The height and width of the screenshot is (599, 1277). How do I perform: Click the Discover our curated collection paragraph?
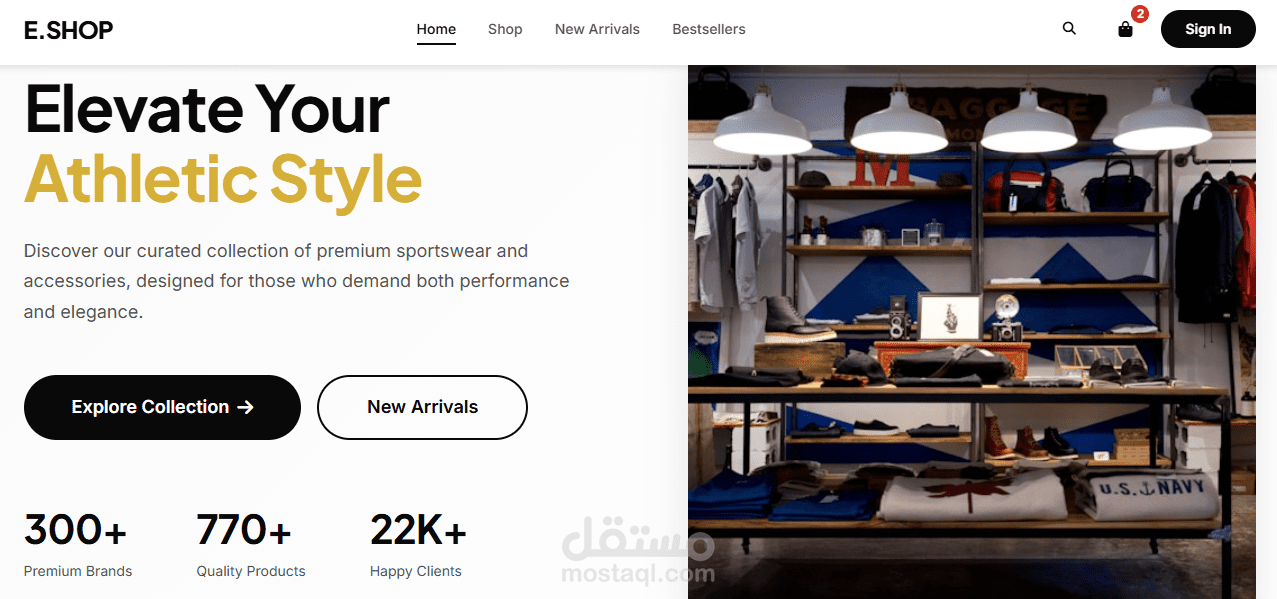pos(297,281)
